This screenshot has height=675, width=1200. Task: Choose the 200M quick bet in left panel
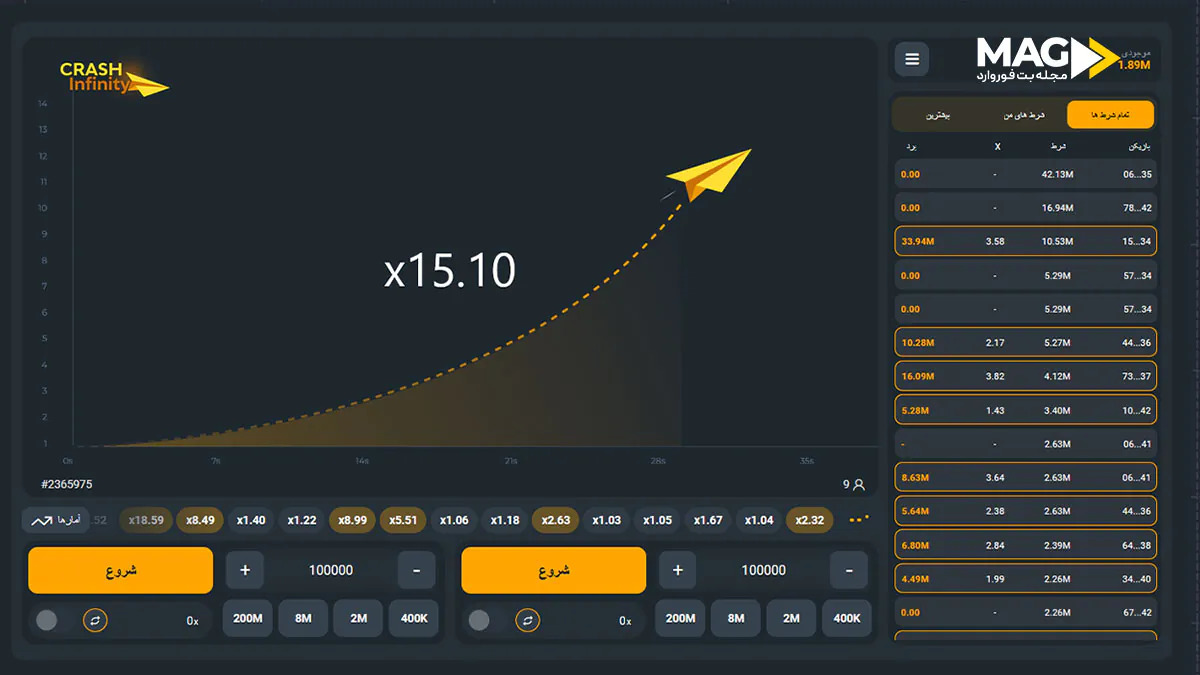click(x=247, y=618)
